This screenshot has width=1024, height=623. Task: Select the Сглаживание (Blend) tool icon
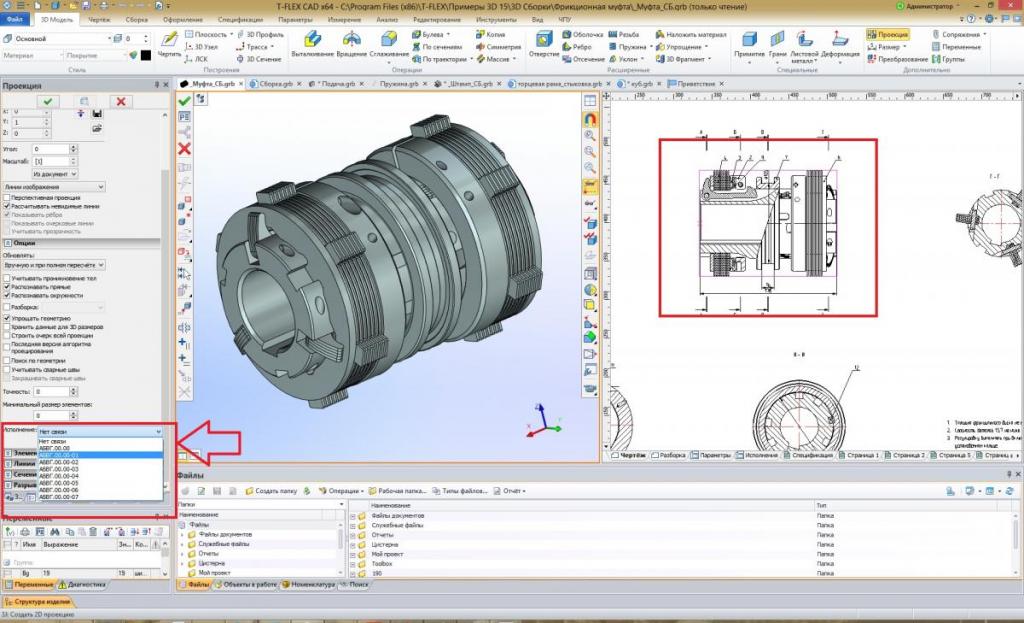(x=389, y=41)
